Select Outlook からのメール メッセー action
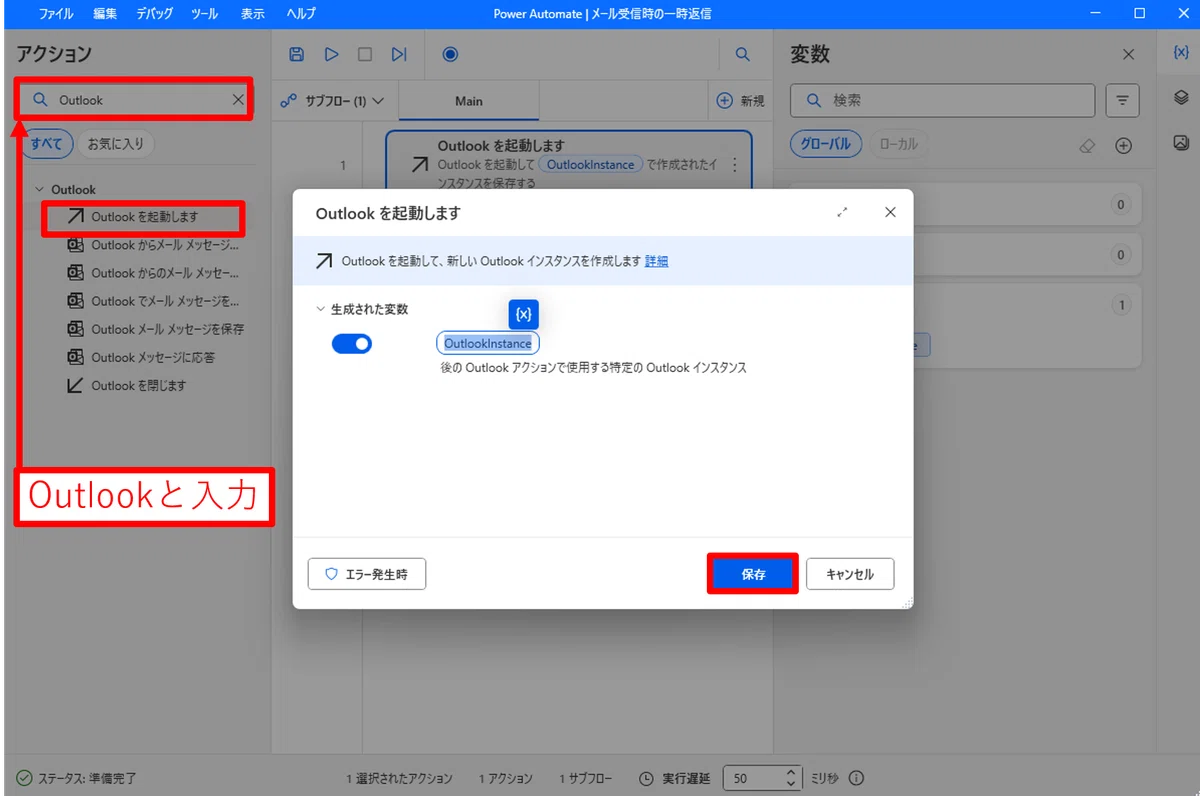This screenshot has height=796, width=1200. click(x=153, y=273)
